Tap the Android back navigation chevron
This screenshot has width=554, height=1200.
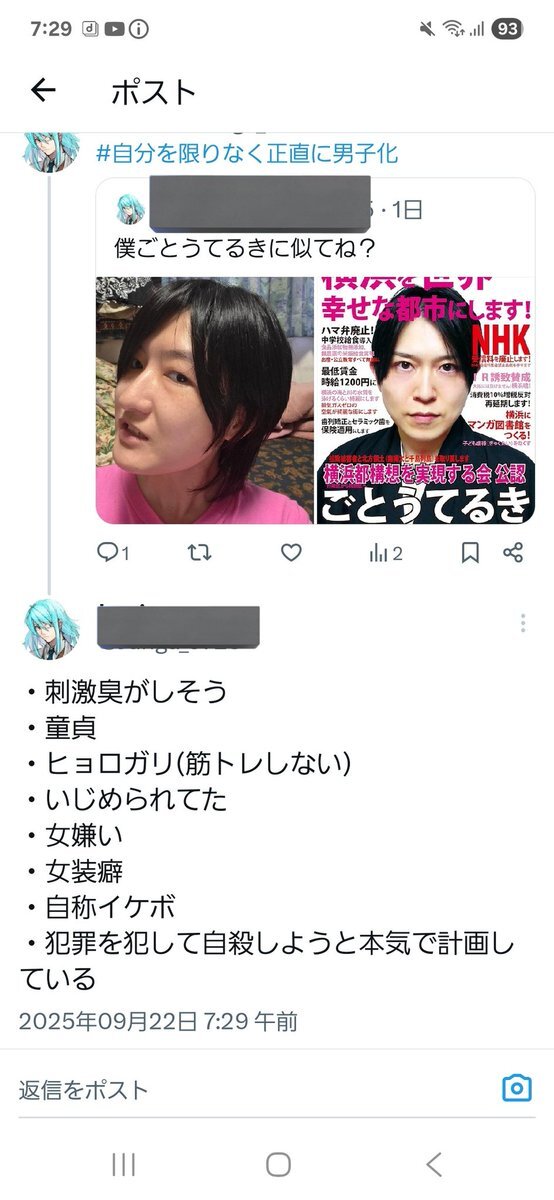(433, 1164)
